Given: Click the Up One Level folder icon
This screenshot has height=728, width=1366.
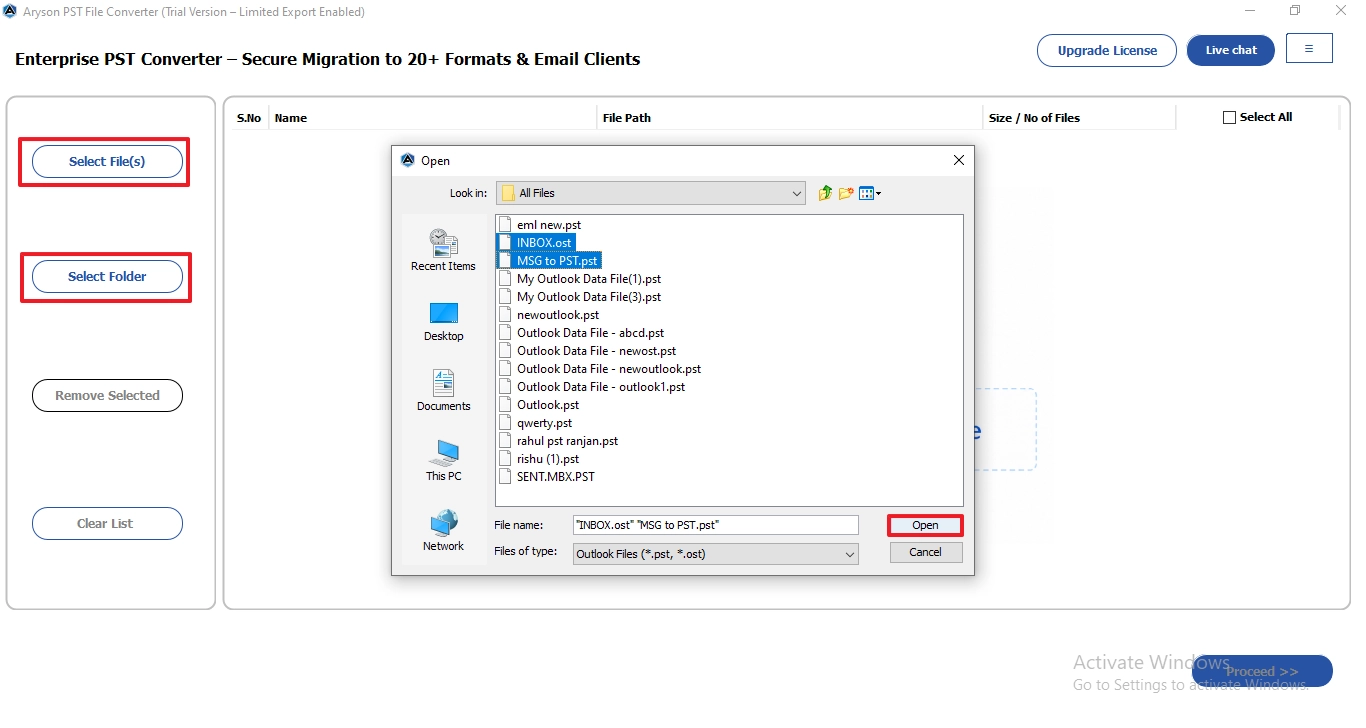Looking at the screenshot, I should pyautogui.click(x=825, y=193).
